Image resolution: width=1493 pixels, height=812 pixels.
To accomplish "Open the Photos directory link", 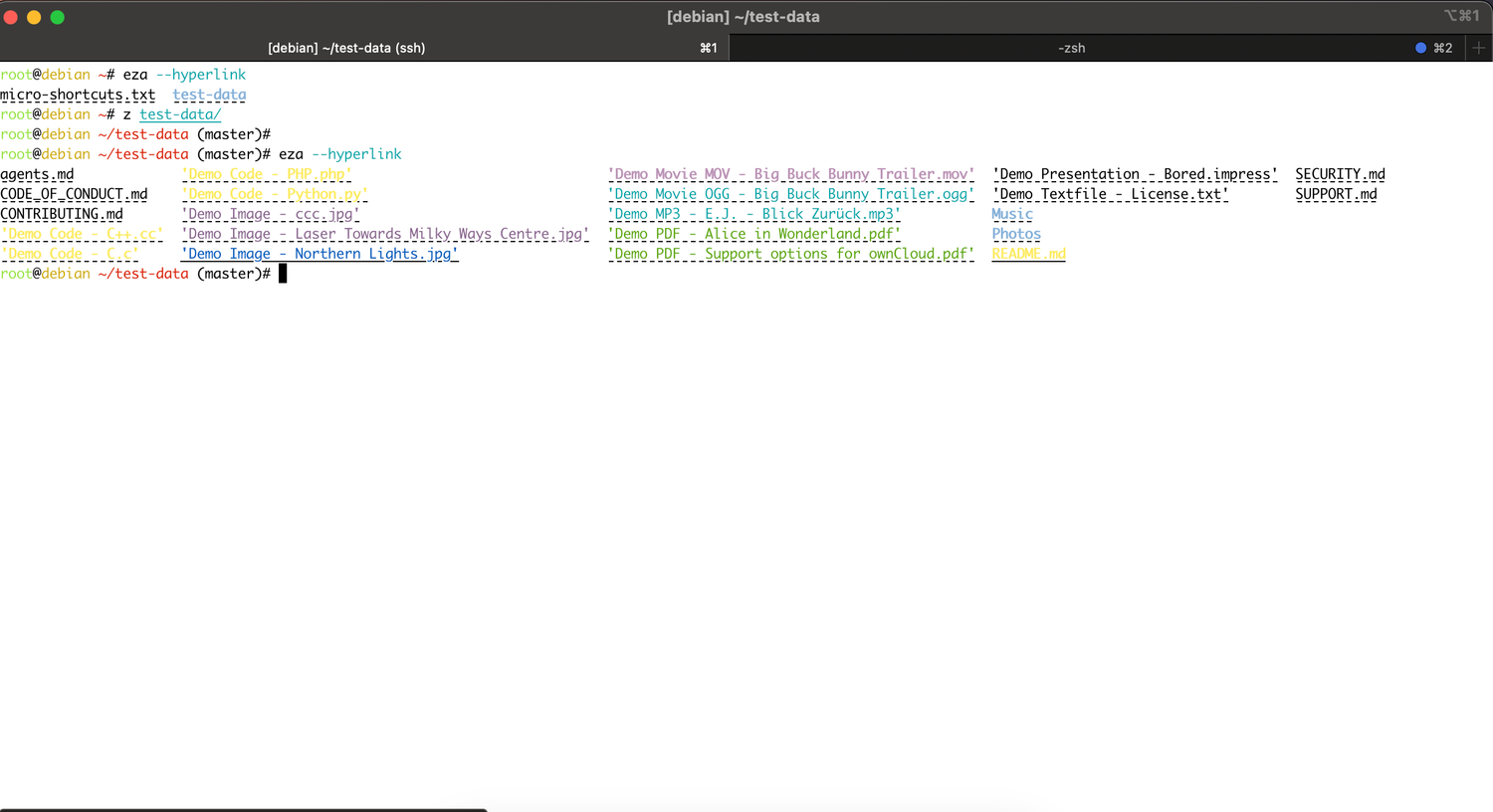I will [1016, 234].
